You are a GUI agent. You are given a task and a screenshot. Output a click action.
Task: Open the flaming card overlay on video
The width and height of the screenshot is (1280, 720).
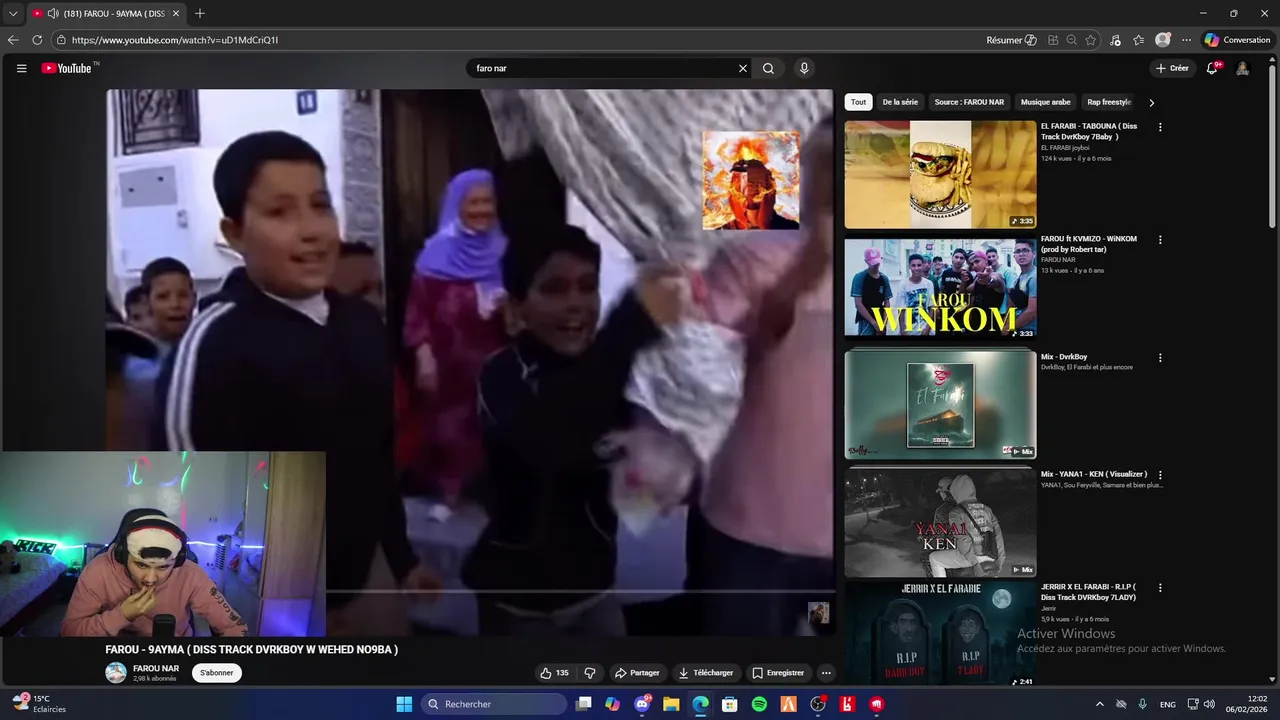(x=751, y=181)
